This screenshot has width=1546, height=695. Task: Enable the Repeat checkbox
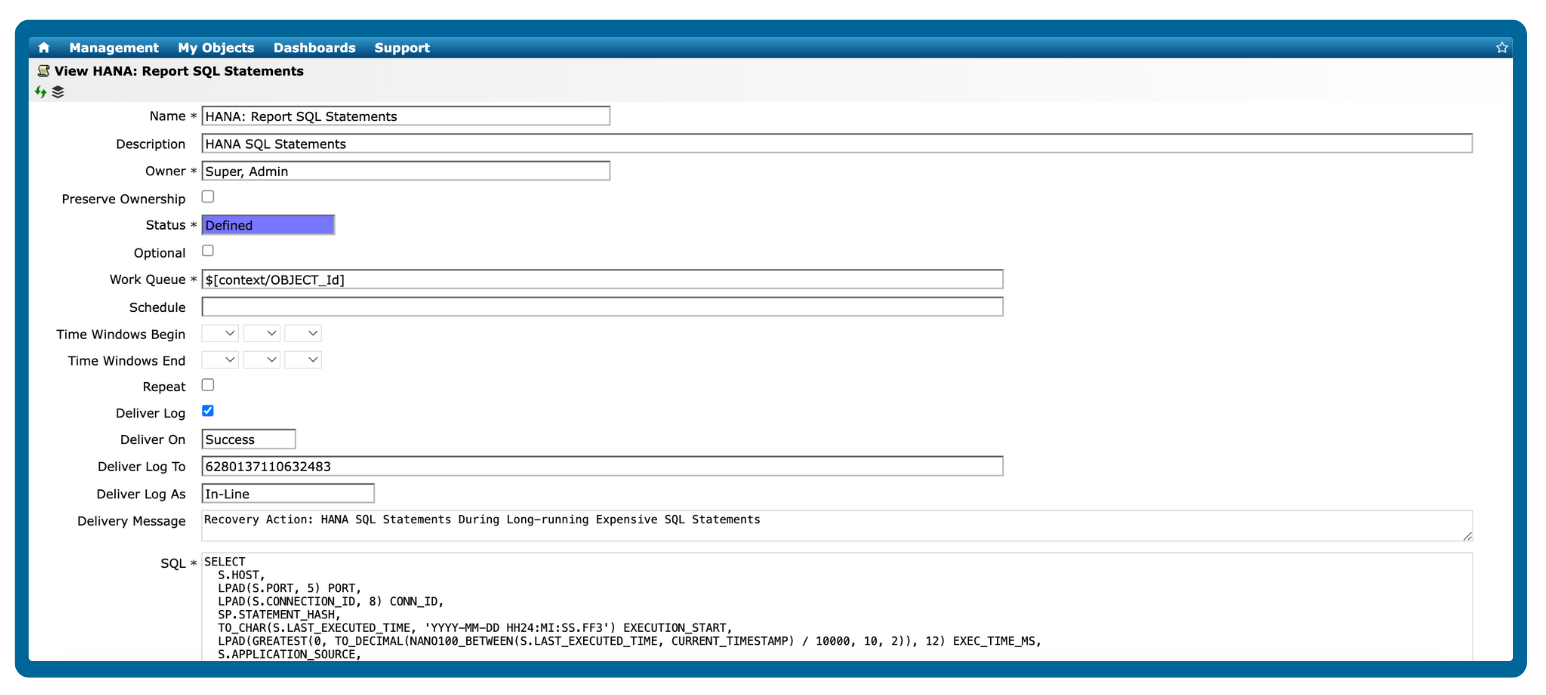(208, 385)
